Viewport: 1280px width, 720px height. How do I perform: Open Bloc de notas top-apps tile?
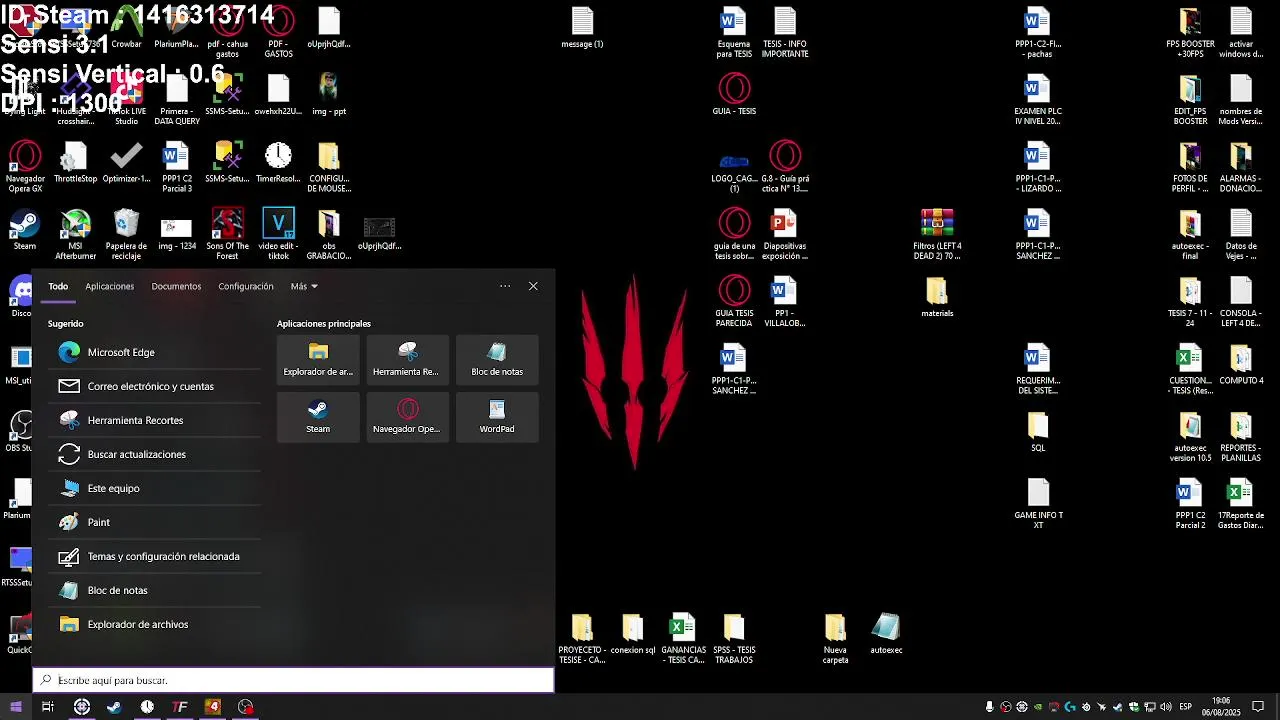497,360
